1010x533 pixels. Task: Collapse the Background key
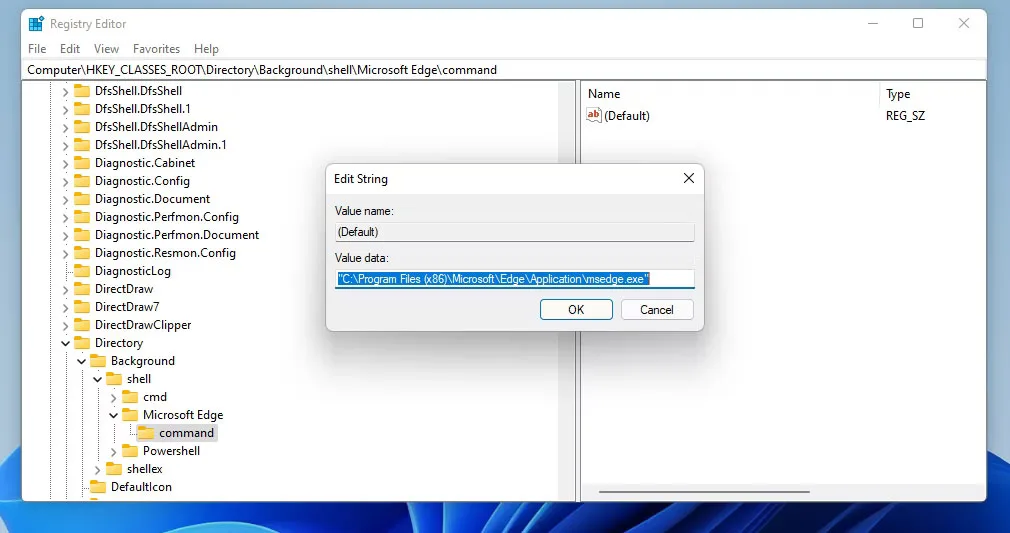pyautogui.click(x=81, y=362)
